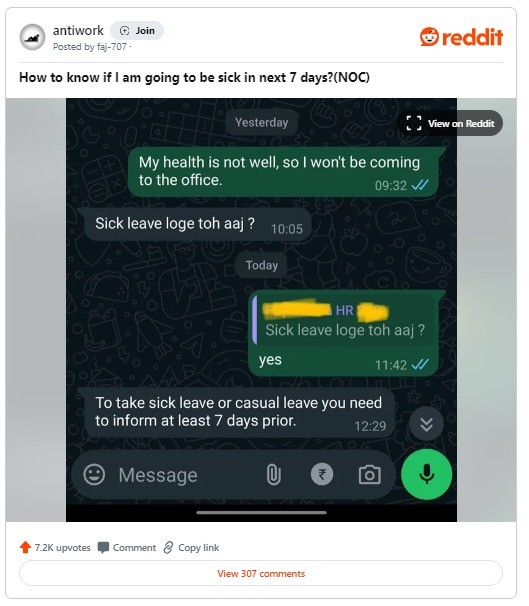
Task: Tap the rupee payment icon
Action: pyautogui.click(x=322, y=474)
